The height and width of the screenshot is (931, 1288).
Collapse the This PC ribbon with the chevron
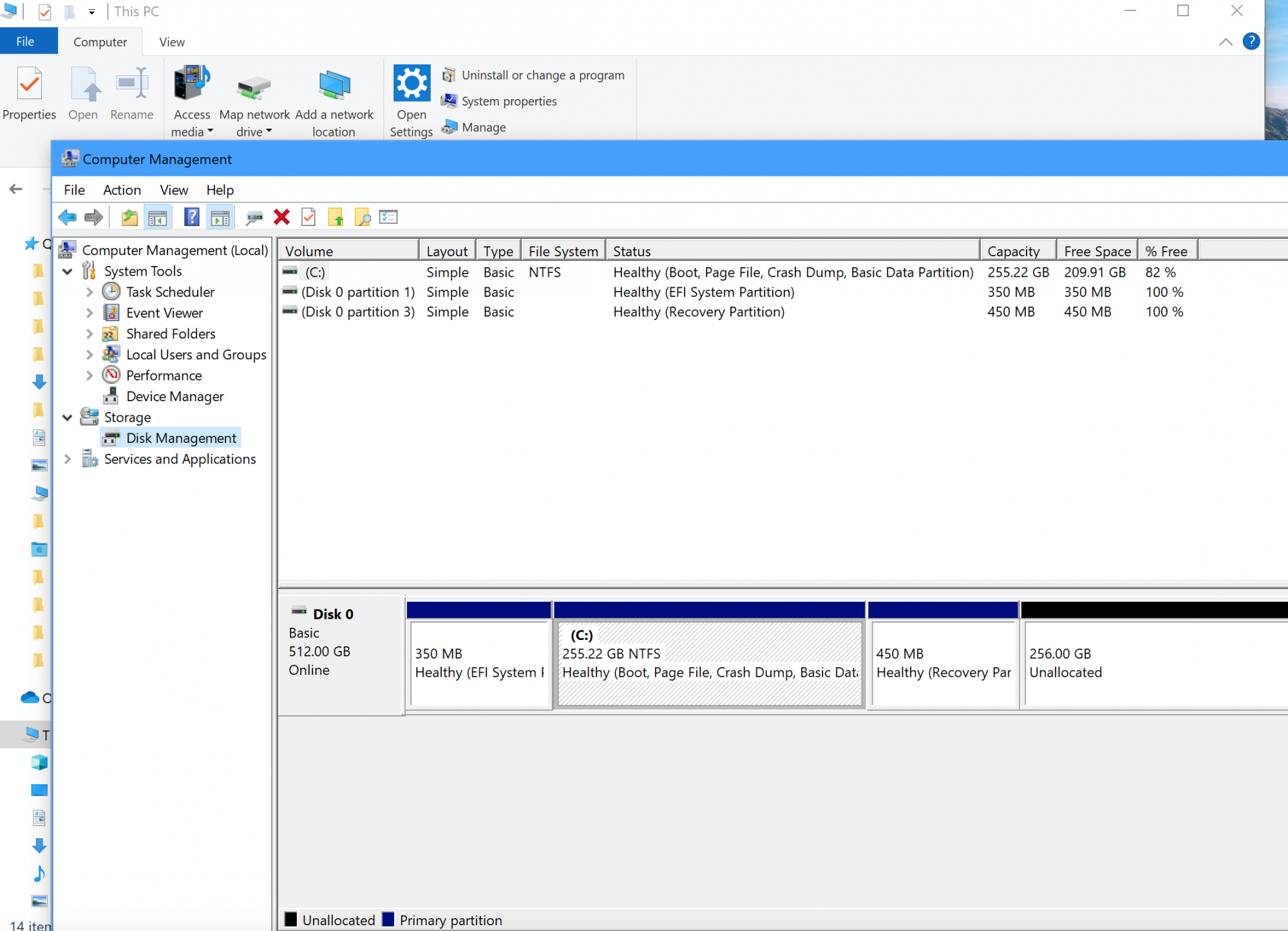coord(1226,42)
